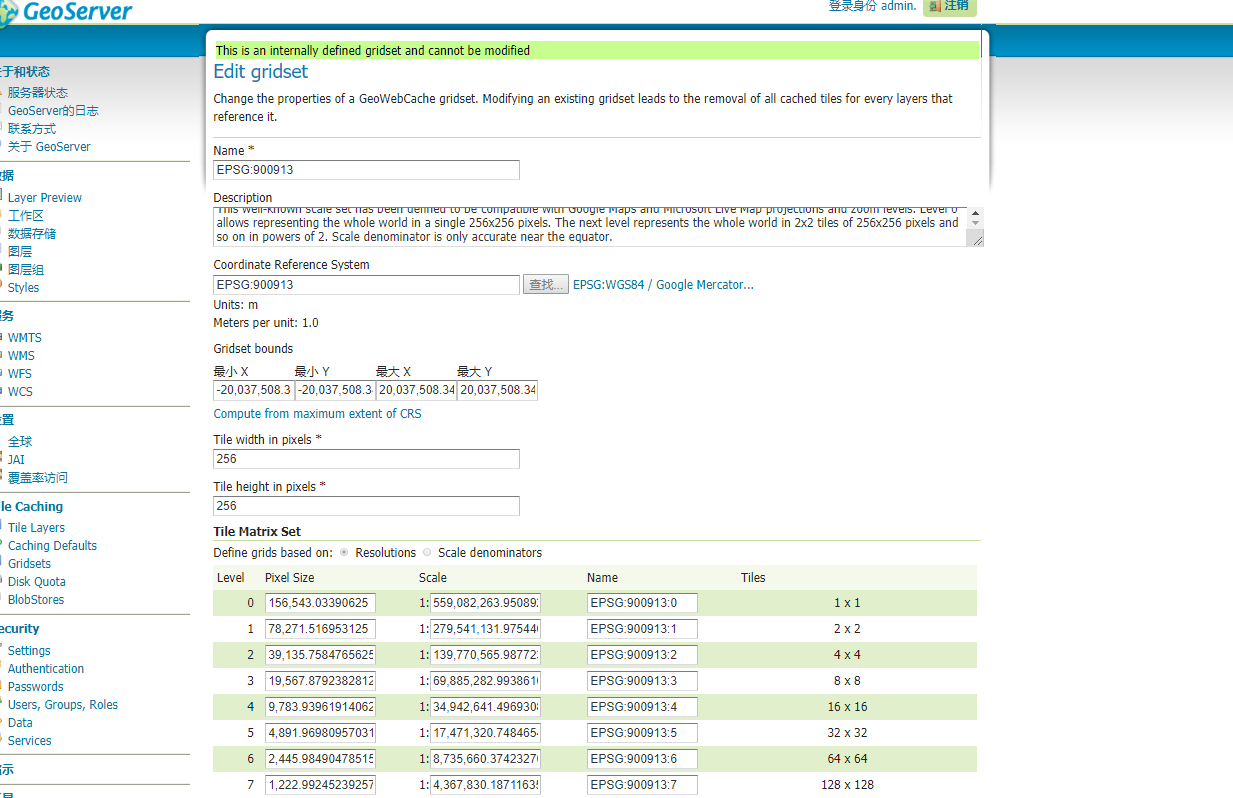The image size is (1233, 798).
Task: Open the Styles sidebar link
Action: point(24,288)
